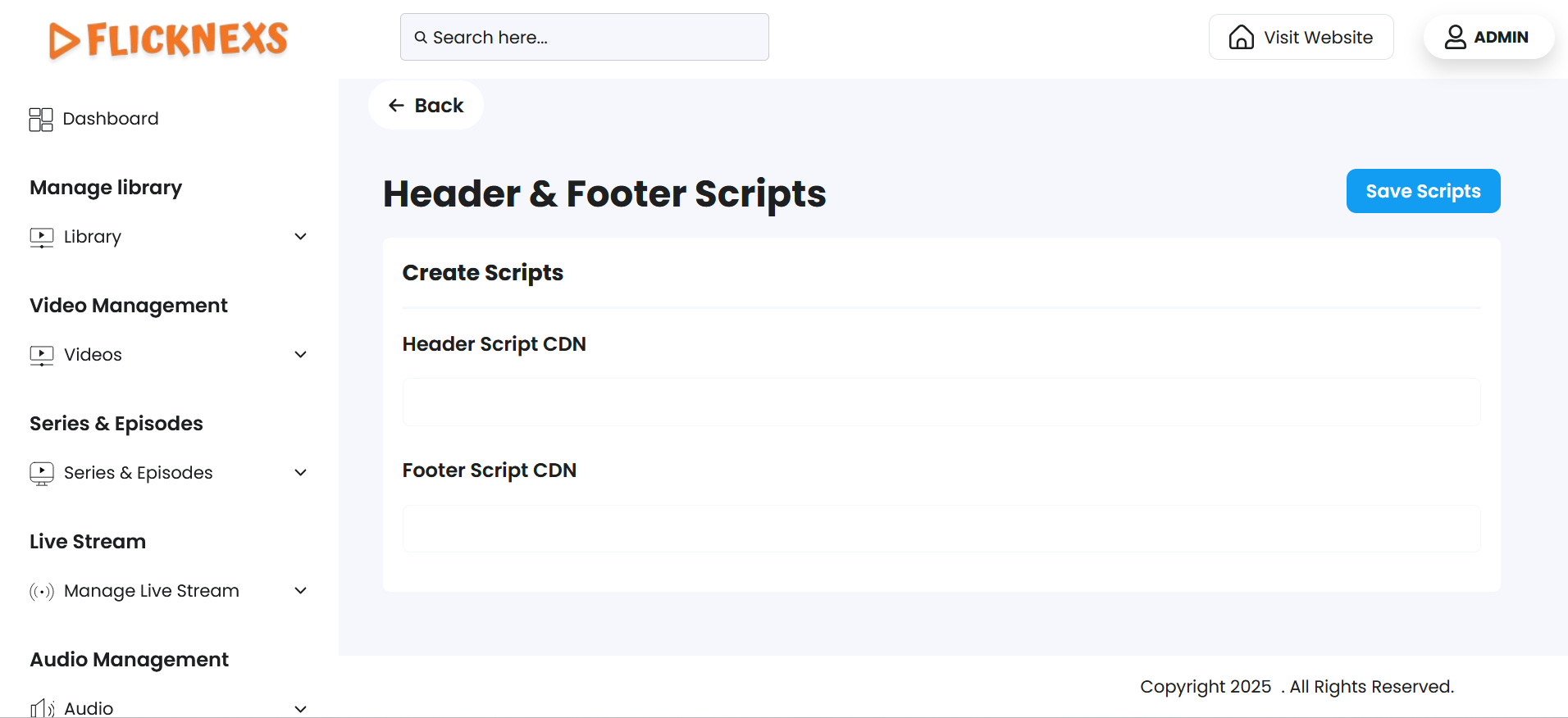Image resolution: width=1568 pixels, height=718 pixels.
Task: Expand the Videos submenu chevron
Action: pyautogui.click(x=301, y=355)
